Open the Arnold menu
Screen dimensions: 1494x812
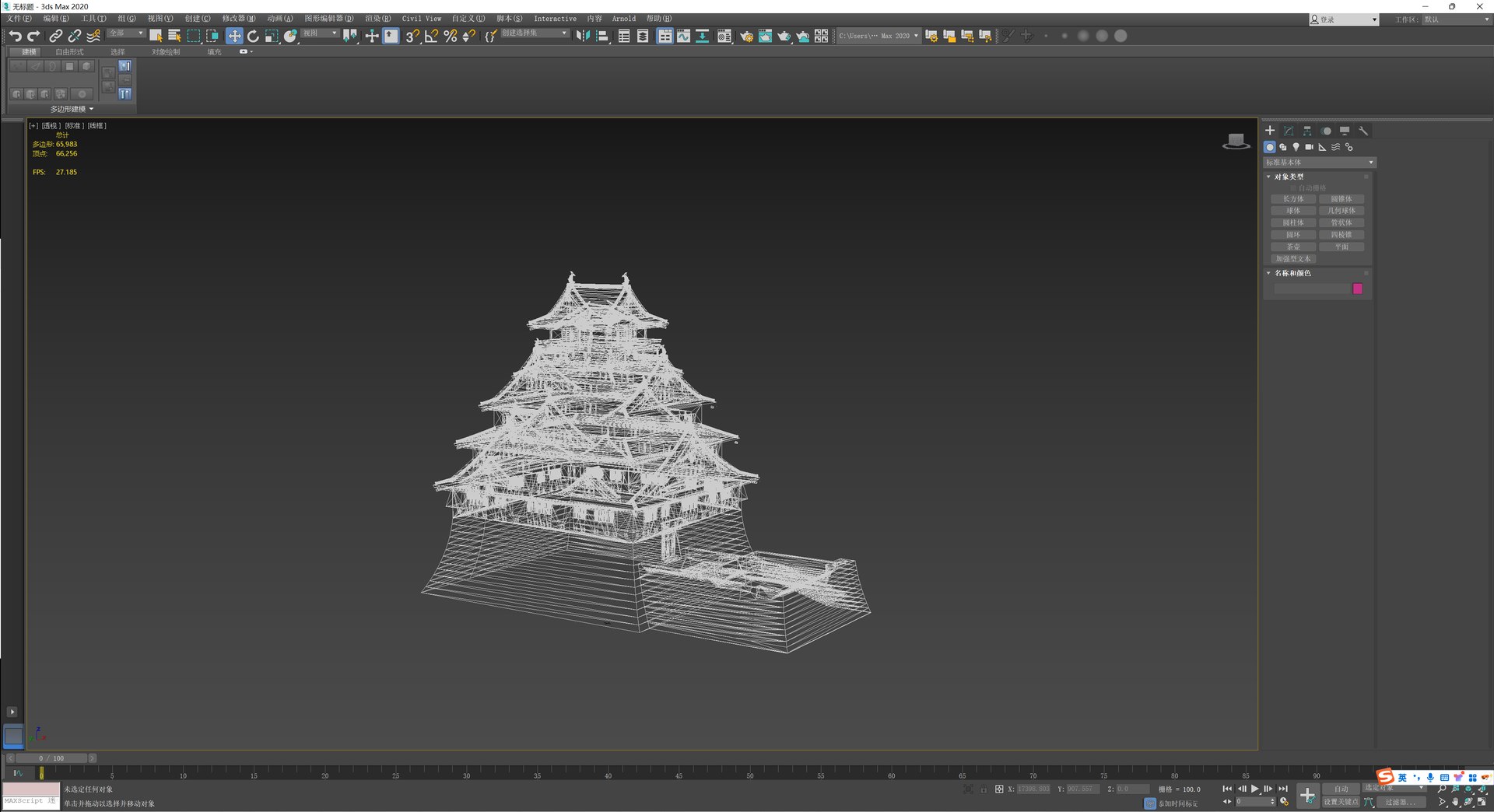point(624,19)
